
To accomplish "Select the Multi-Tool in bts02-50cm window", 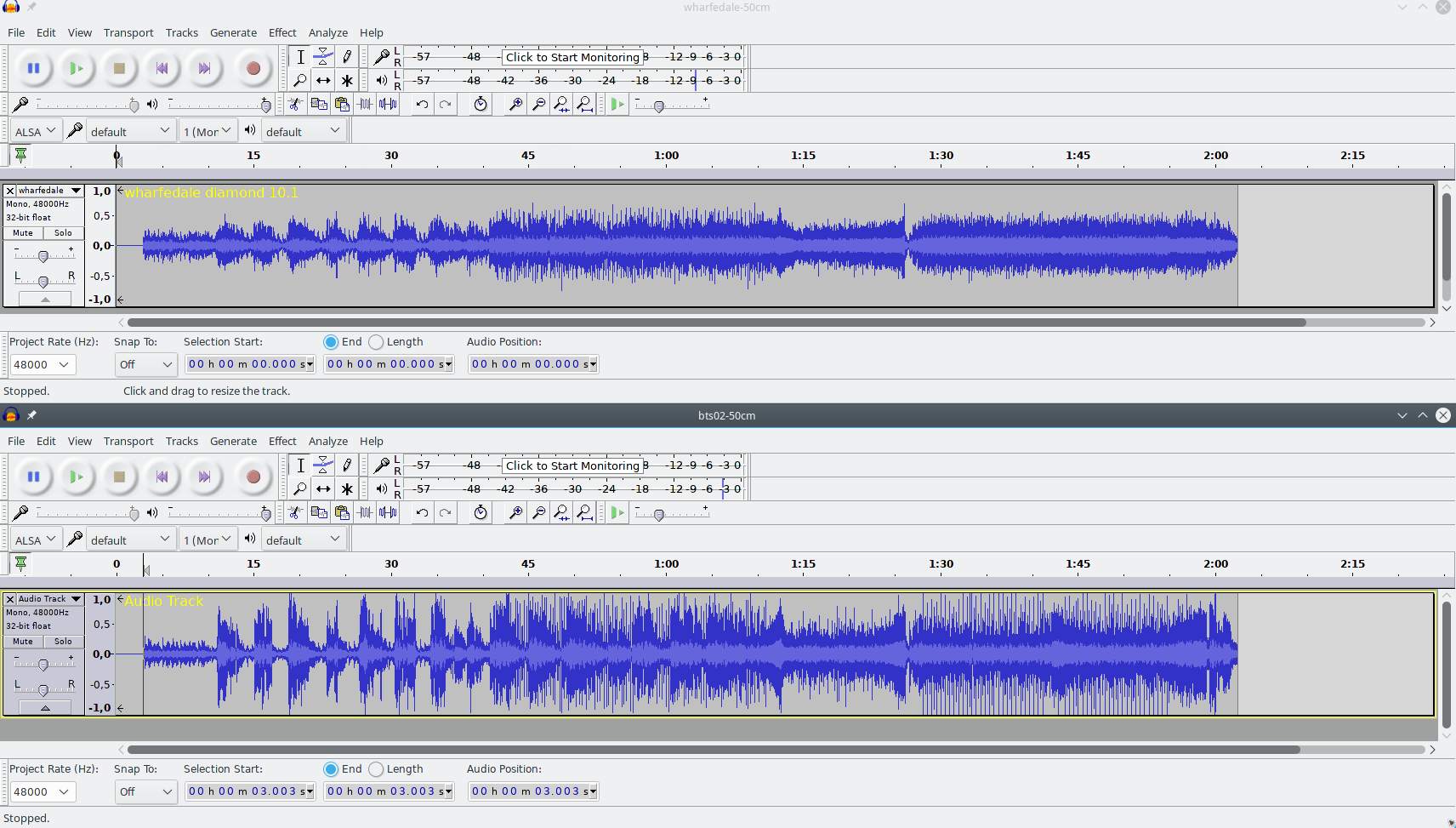I will (347, 489).
